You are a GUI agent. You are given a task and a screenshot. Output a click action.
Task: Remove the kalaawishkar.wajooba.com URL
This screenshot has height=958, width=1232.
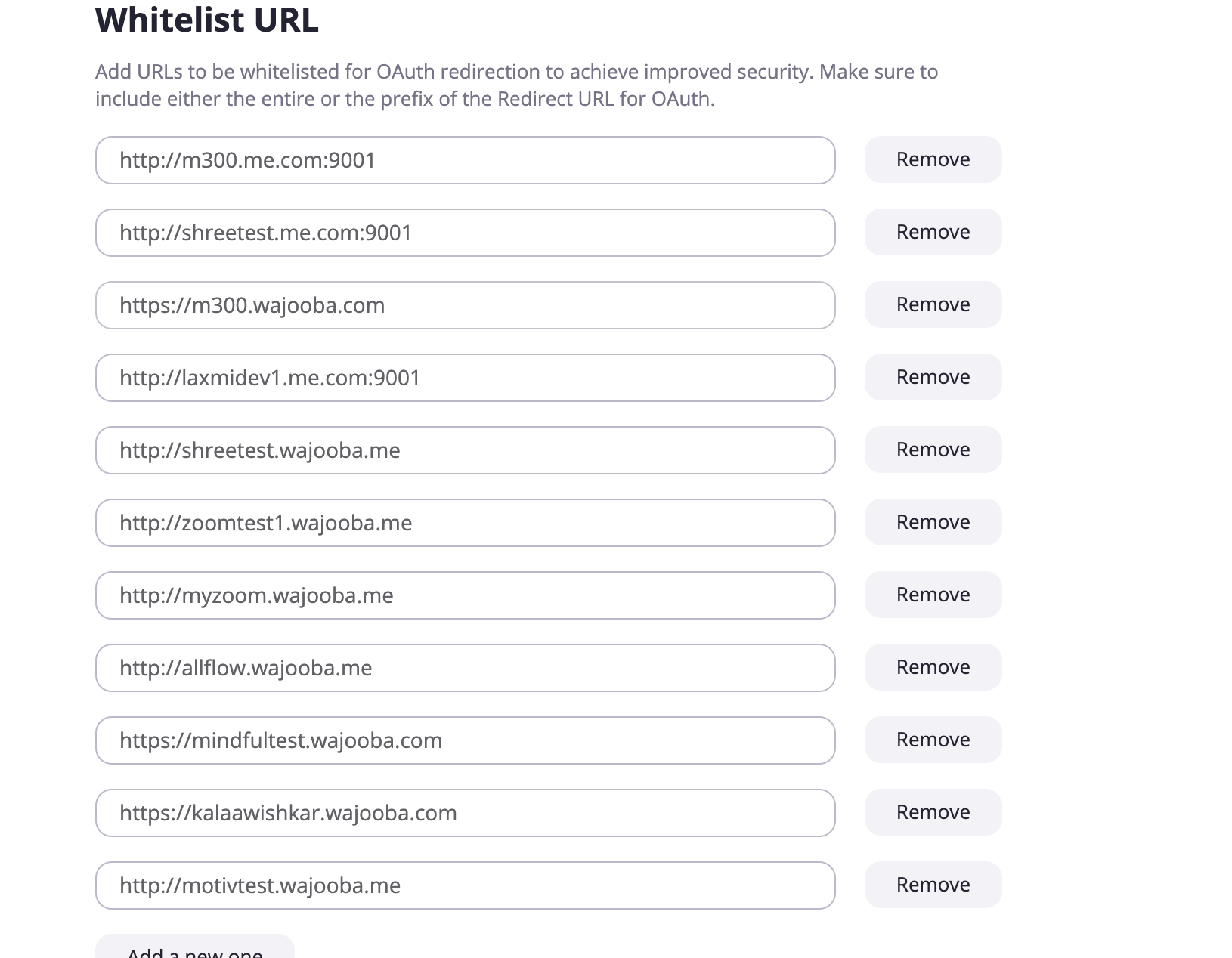click(x=933, y=812)
